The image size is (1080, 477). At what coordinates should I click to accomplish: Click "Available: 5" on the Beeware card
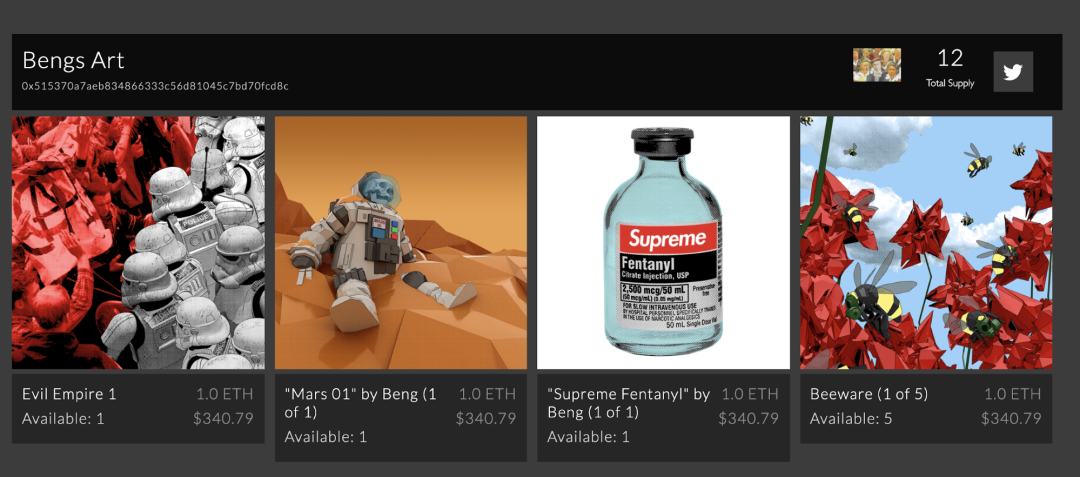pyautogui.click(x=851, y=418)
